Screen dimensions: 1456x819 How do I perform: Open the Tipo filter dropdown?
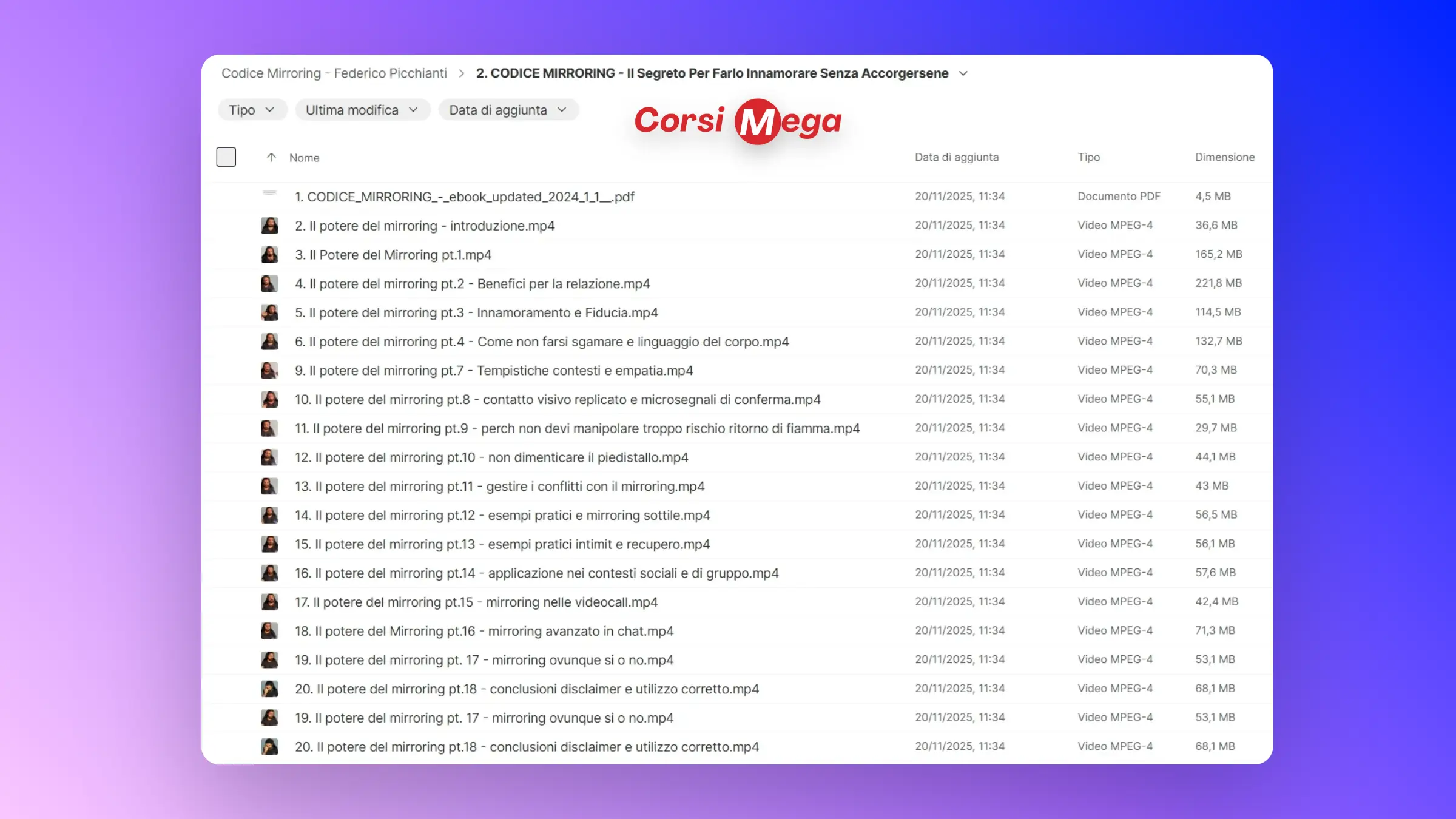252,110
